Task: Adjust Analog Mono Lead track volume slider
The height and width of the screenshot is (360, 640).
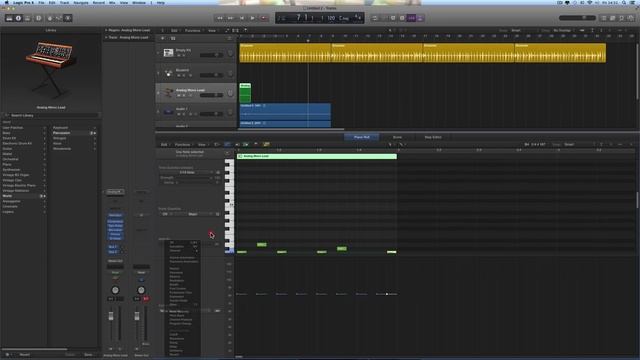Action: 211,95
